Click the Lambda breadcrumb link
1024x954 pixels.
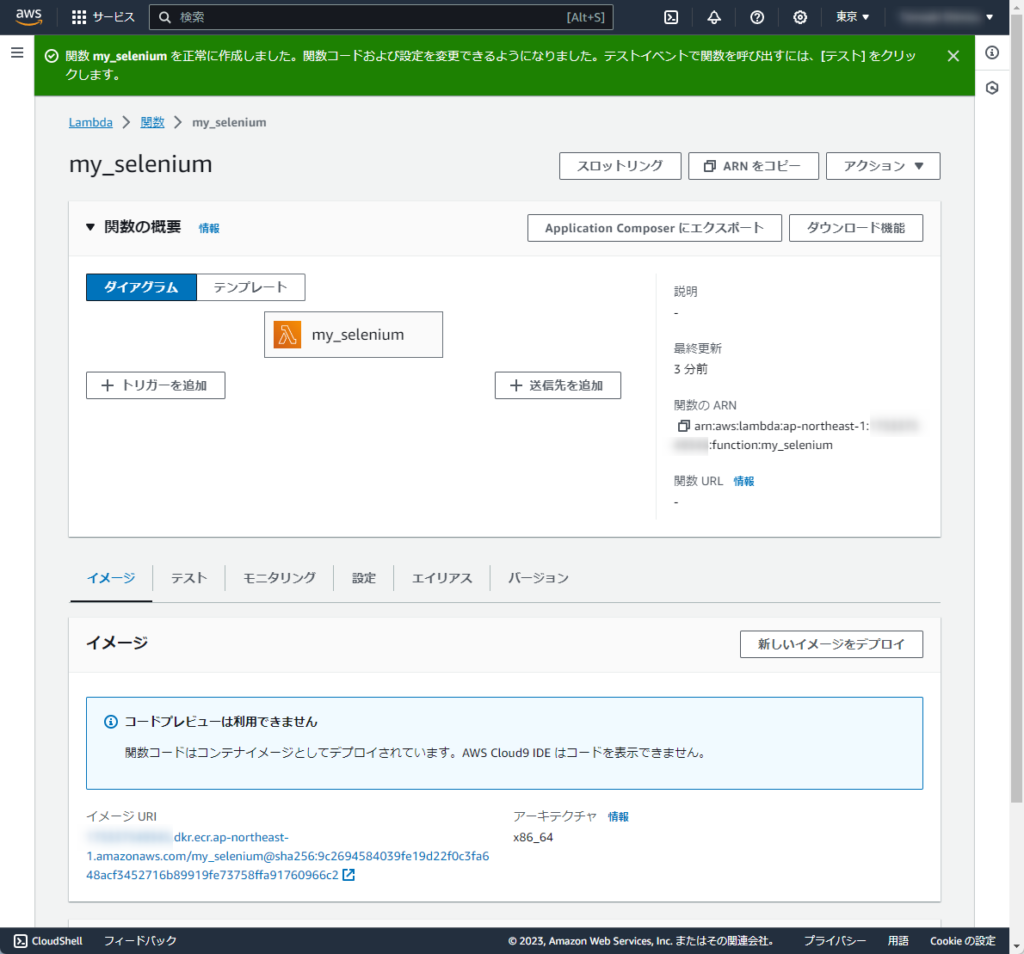[x=91, y=122]
